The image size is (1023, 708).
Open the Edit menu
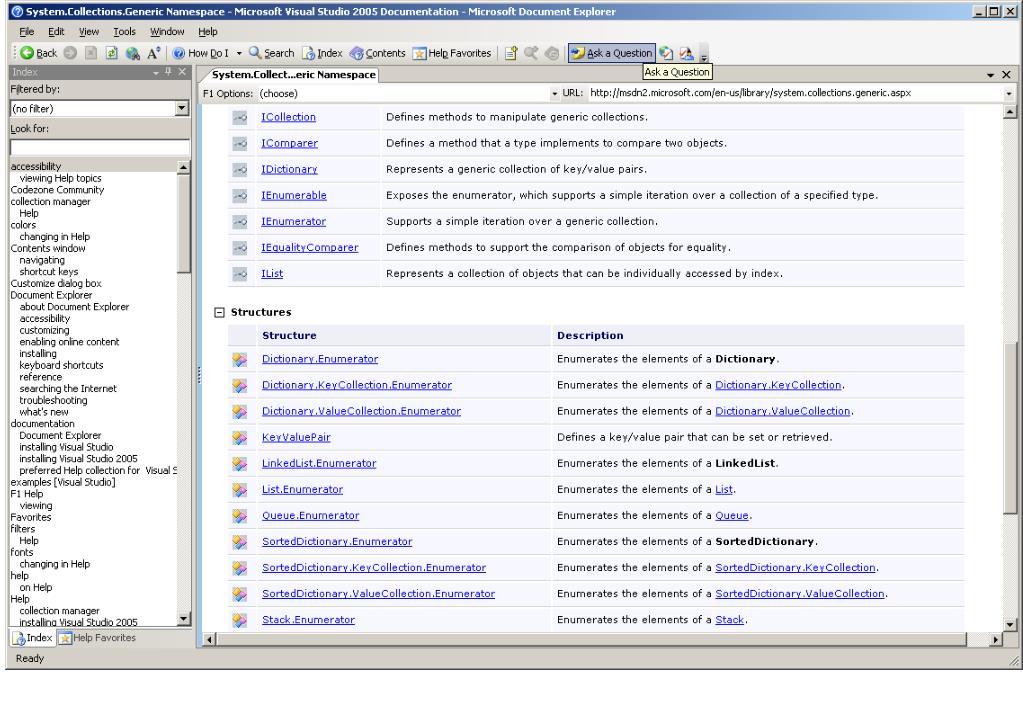point(56,31)
